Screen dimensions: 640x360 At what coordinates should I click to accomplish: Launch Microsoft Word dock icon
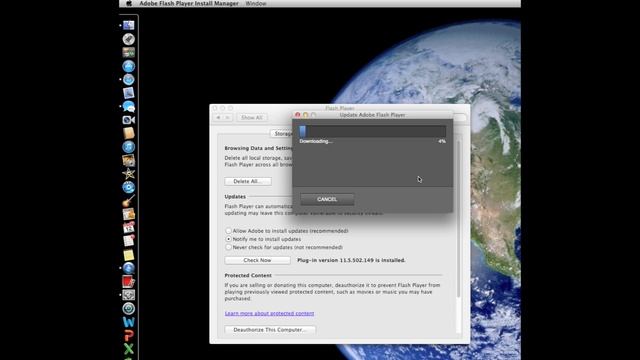pos(129,322)
